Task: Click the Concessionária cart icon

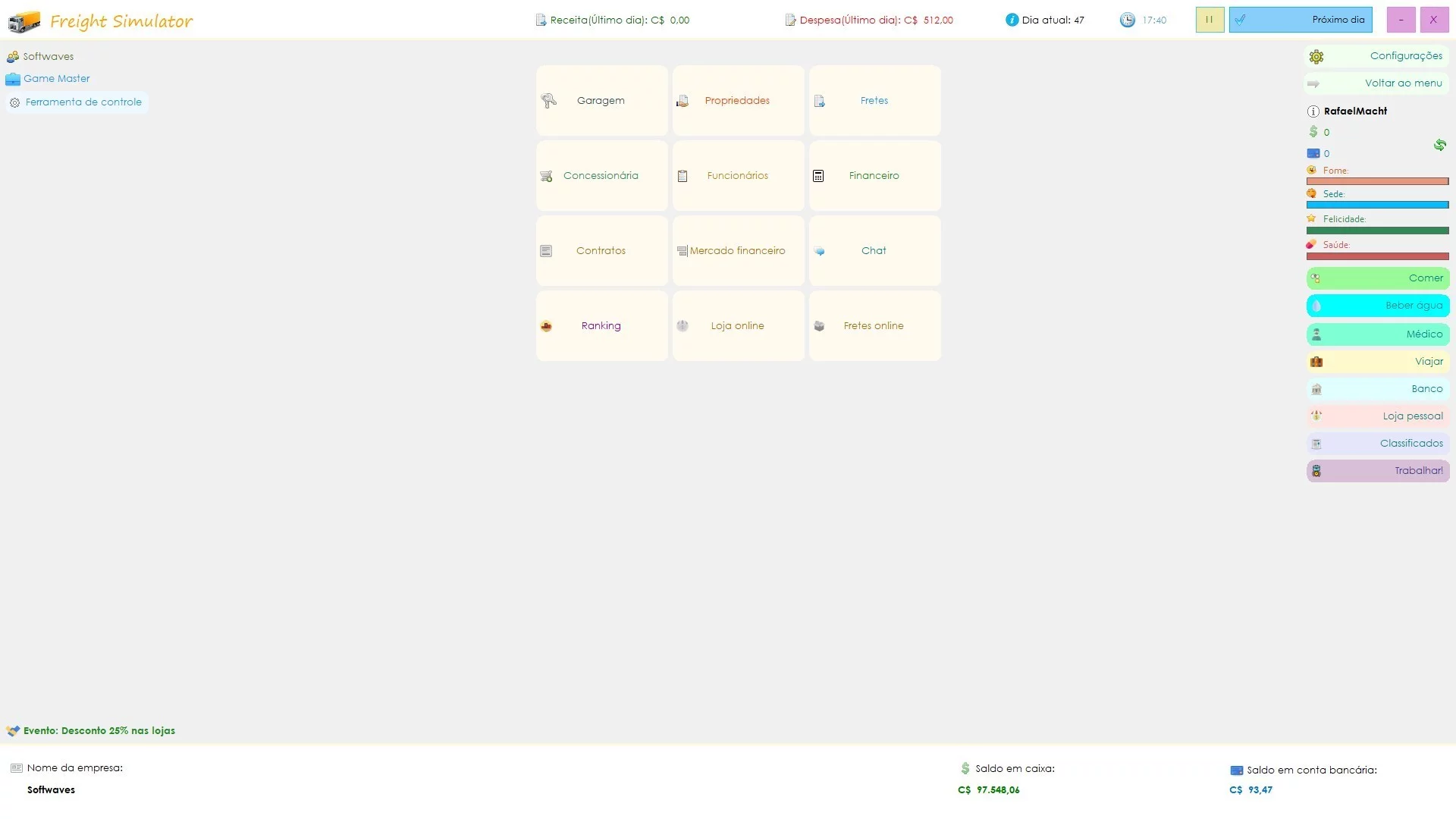Action: coord(546,176)
